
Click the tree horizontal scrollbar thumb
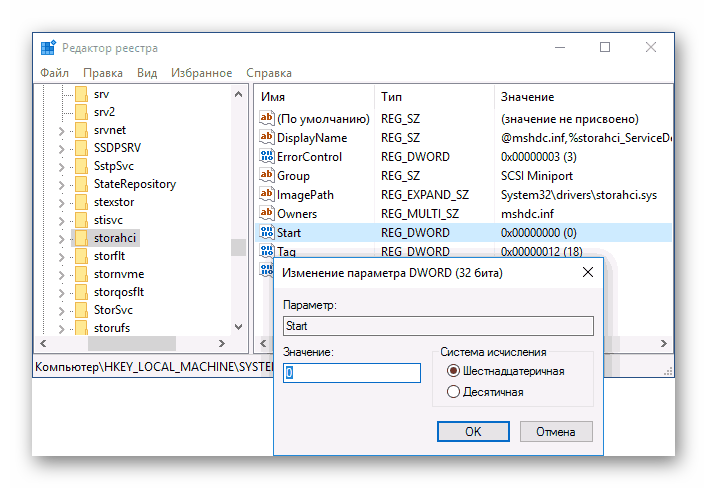(132, 343)
